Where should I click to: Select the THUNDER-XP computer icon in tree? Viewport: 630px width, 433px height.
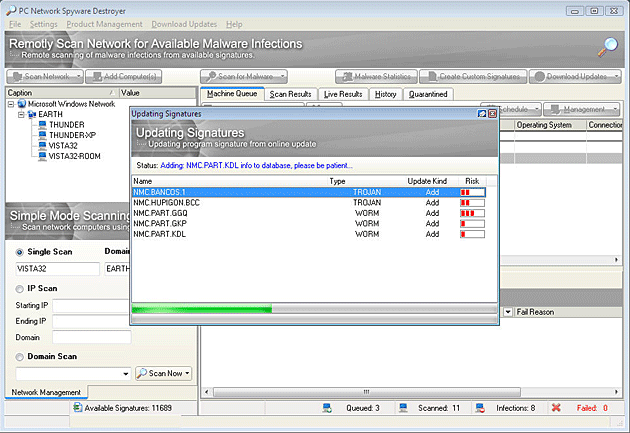click(41, 135)
